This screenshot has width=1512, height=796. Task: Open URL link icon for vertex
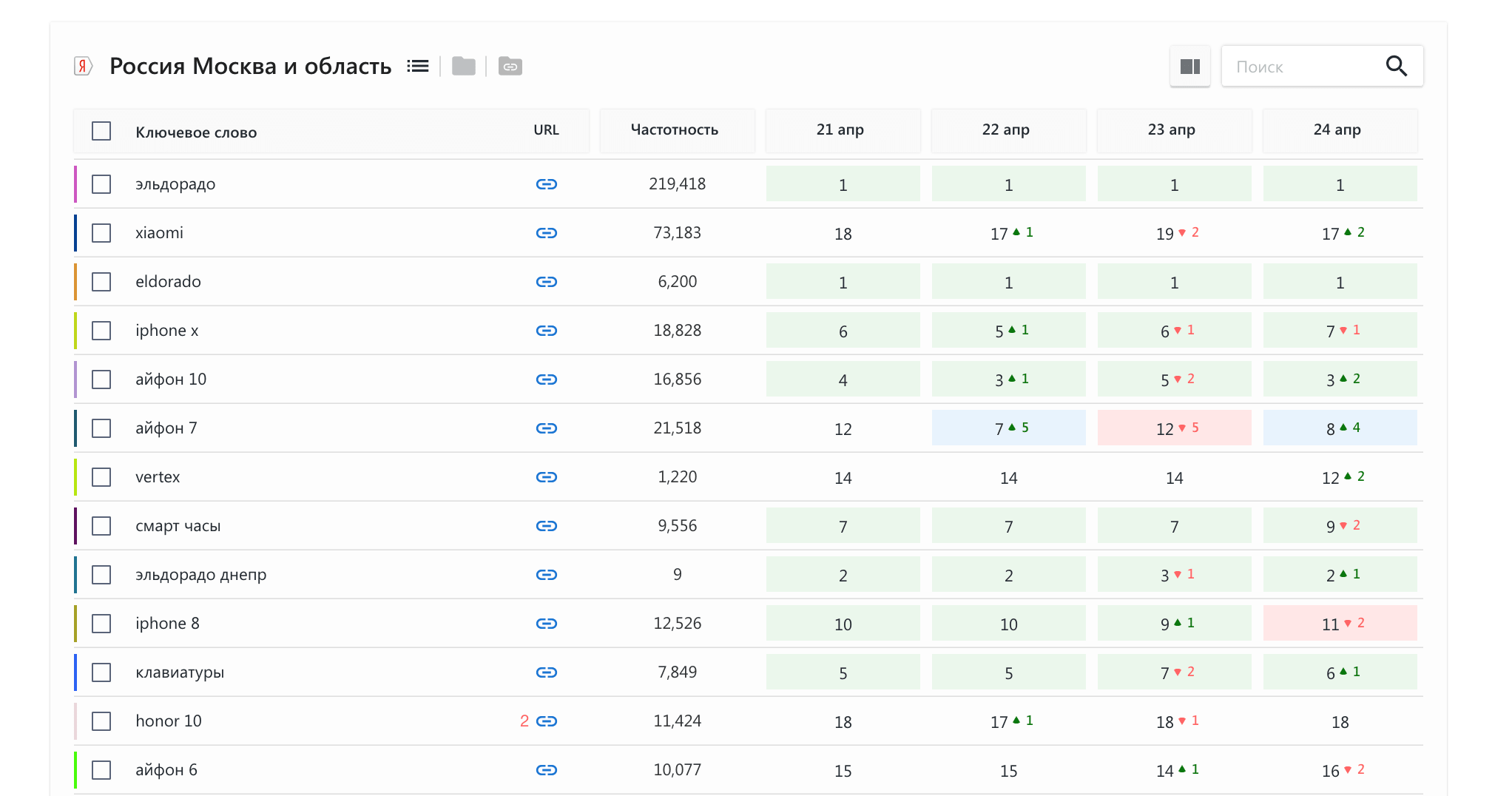pos(547,477)
